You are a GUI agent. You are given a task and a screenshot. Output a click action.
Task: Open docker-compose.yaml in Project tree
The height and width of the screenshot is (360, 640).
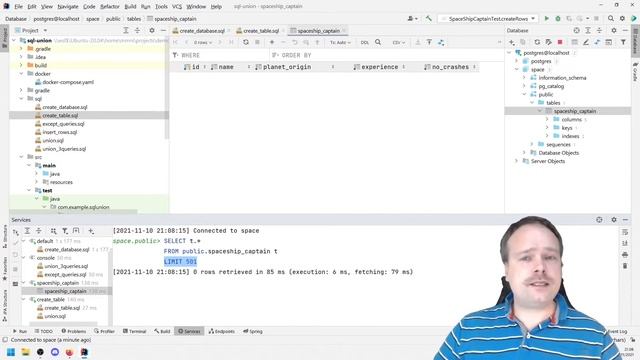tap(68, 82)
